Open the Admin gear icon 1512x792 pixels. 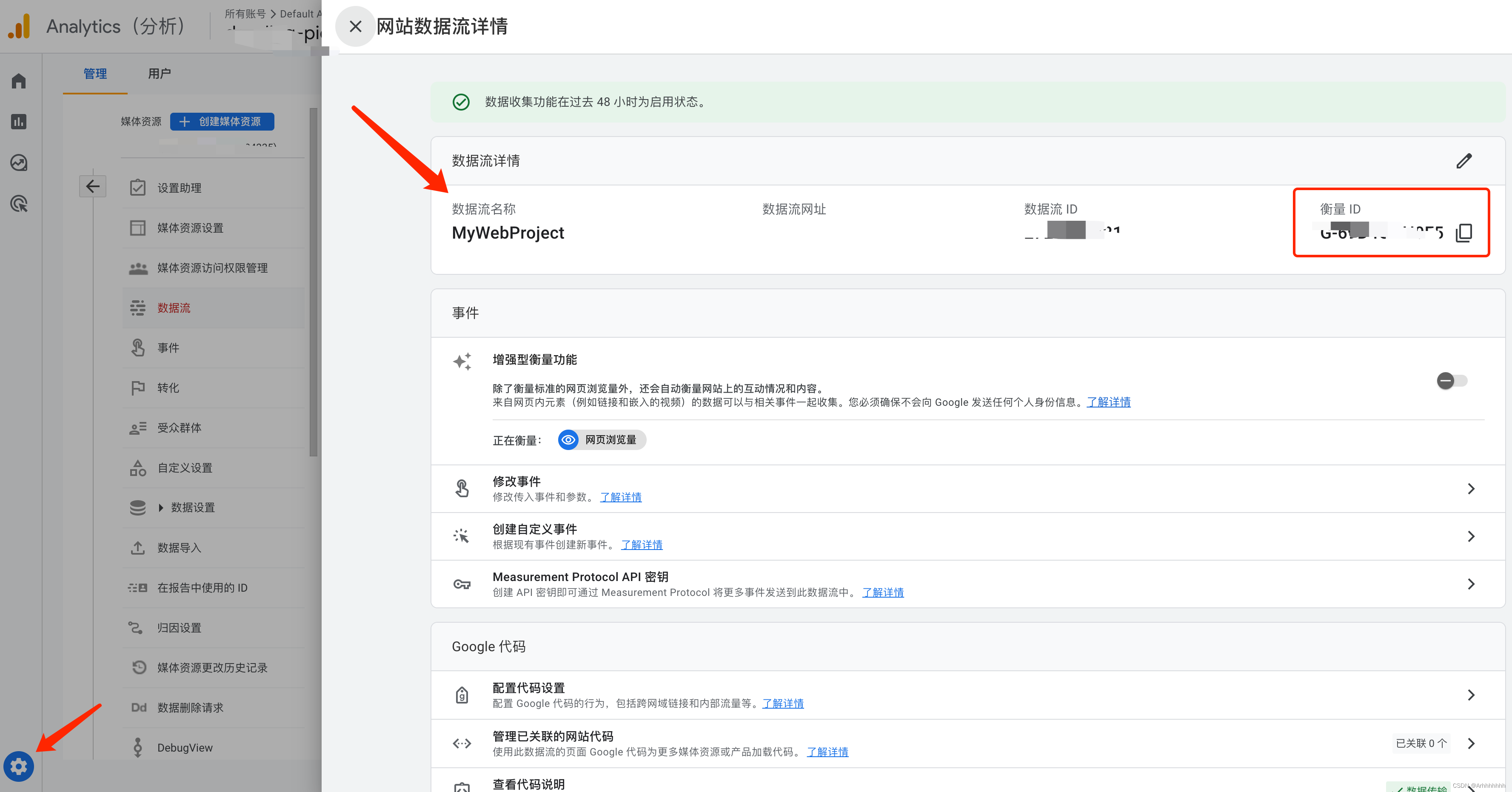click(19, 766)
